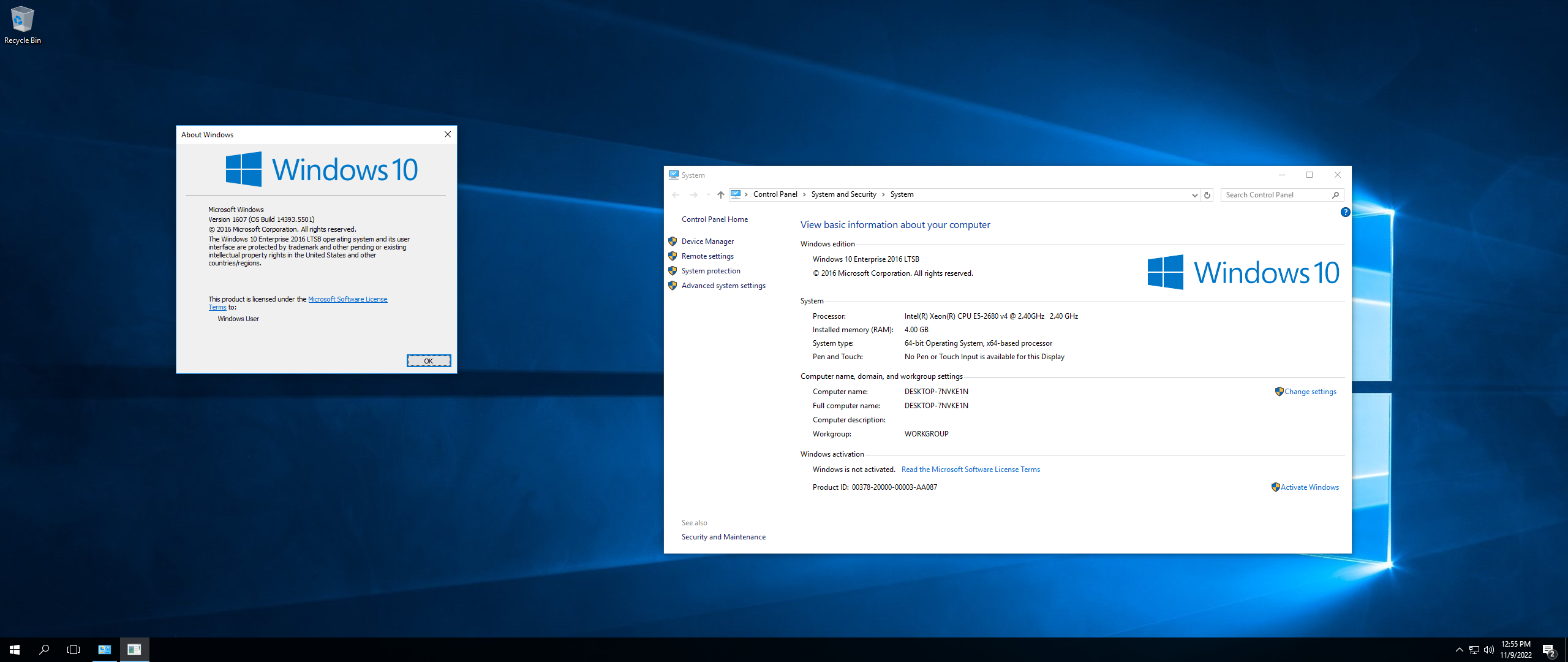Click Change settings link
Screen dimensions: 1568x662
point(1310,392)
